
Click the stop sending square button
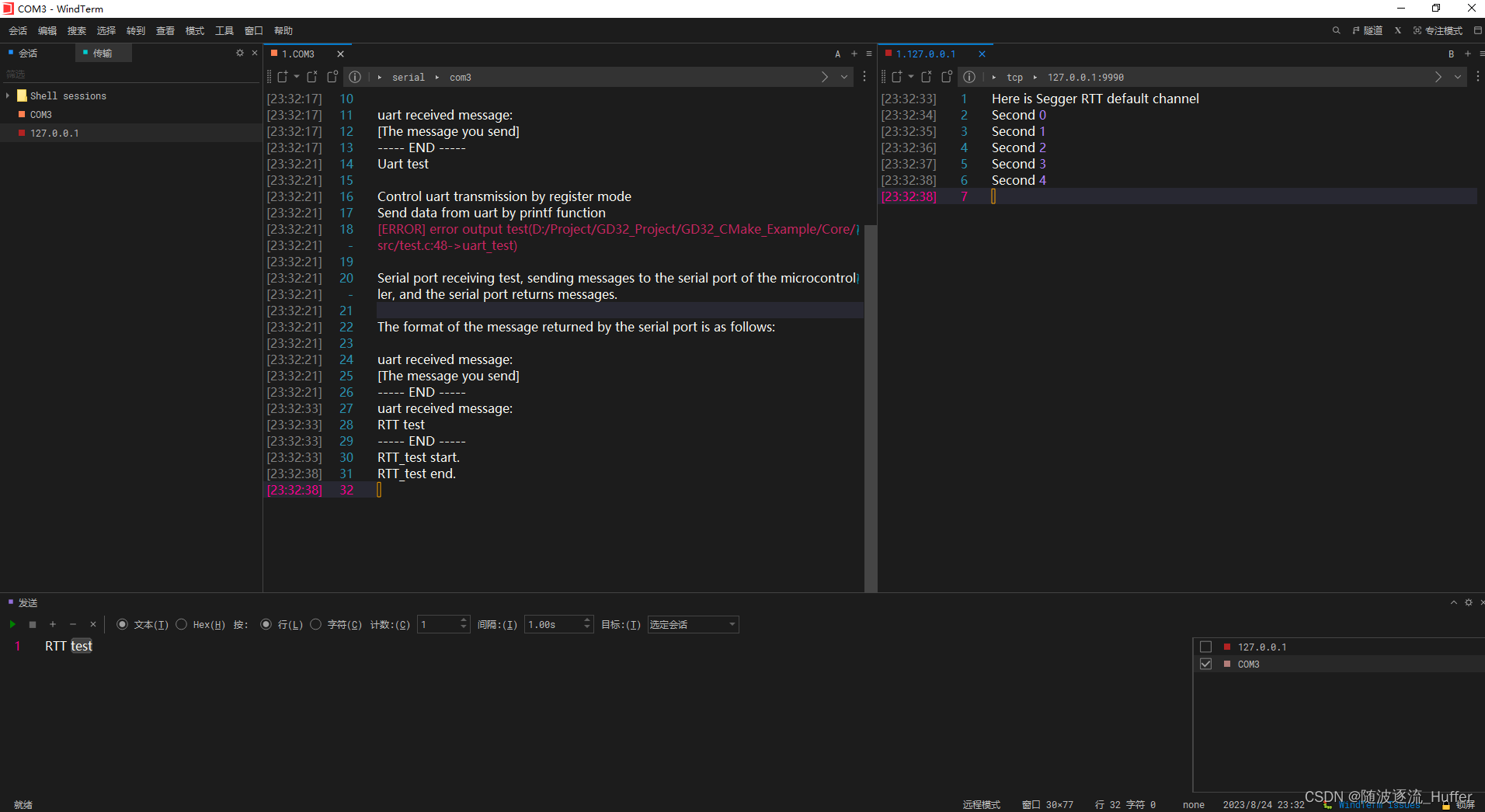tap(33, 624)
